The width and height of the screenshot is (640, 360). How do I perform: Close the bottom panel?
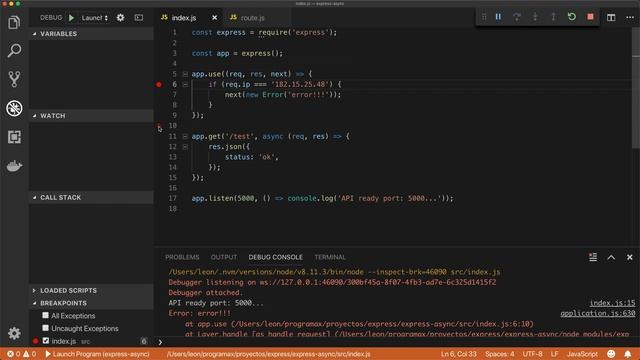tap(629, 257)
